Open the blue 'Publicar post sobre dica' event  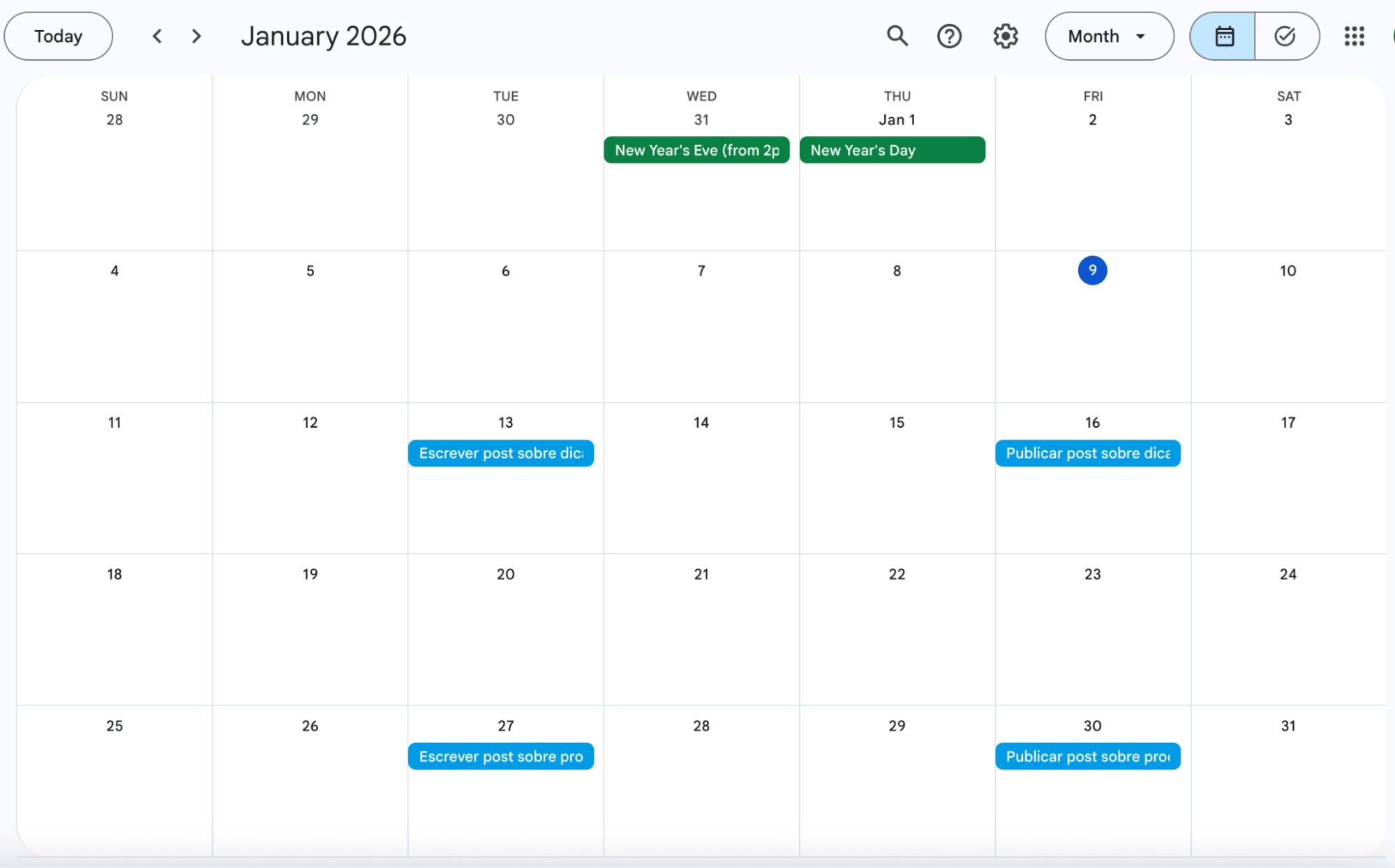(1087, 453)
